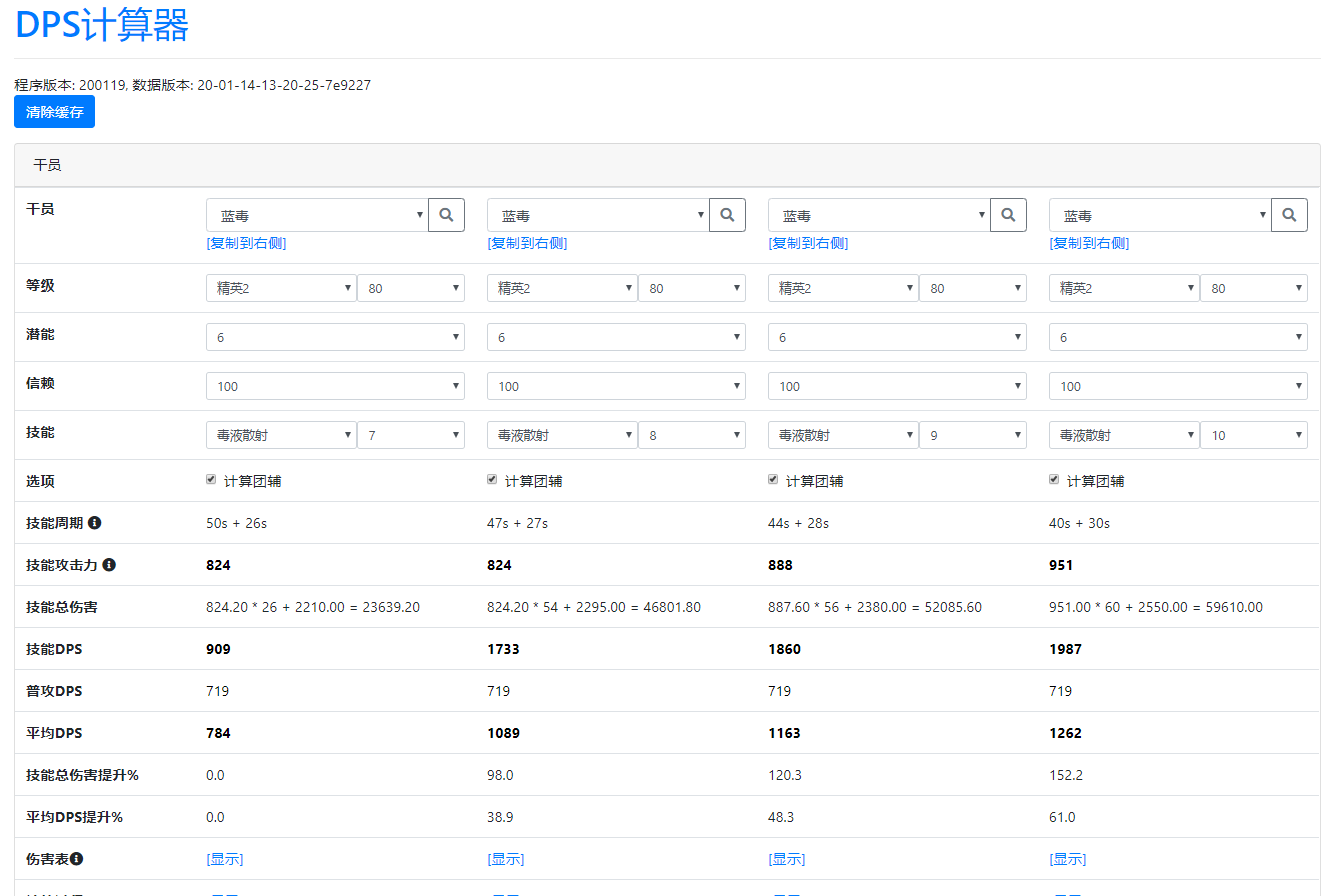Toggle 计算团辅 checkbox in second column
This screenshot has width=1332, height=896.
coord(492,480)
